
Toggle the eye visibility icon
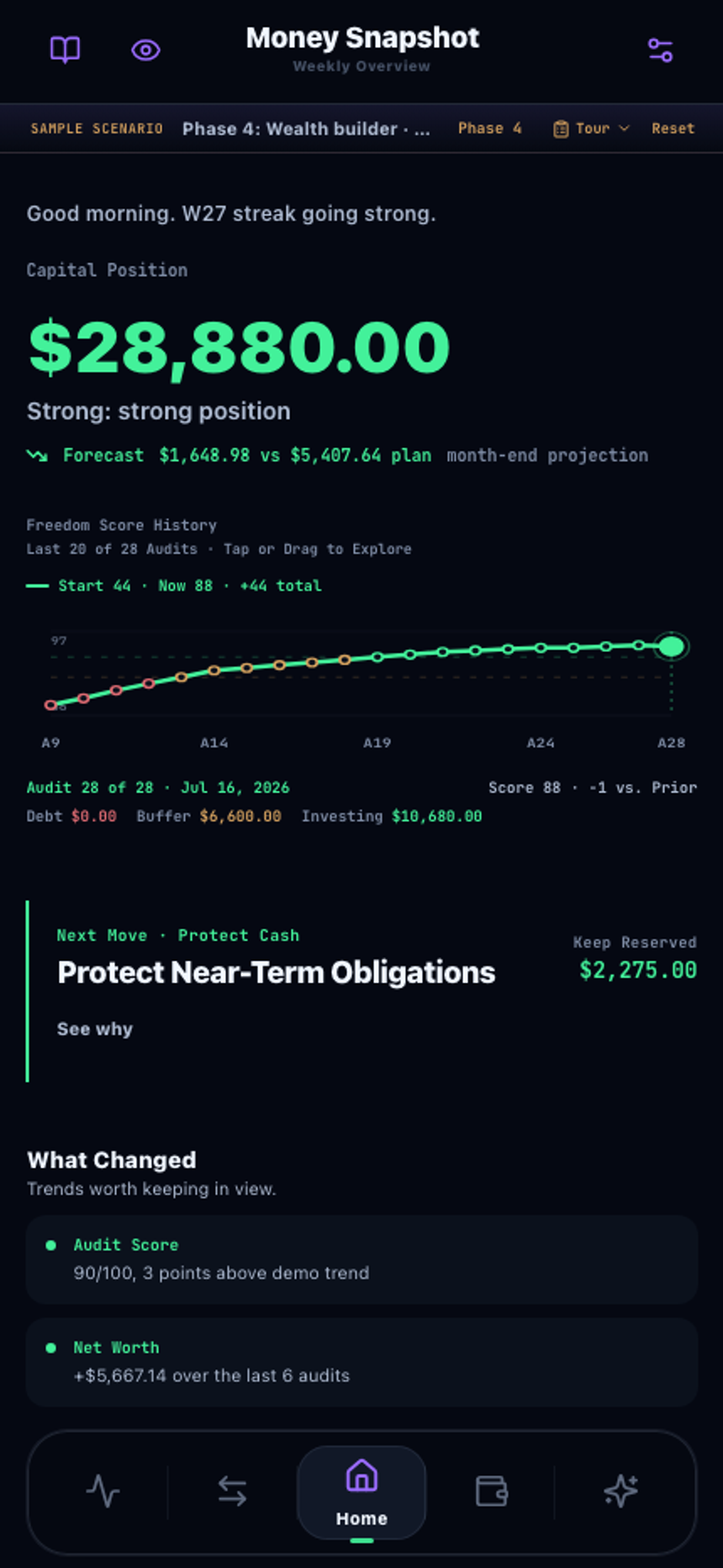tap(145, 50)
